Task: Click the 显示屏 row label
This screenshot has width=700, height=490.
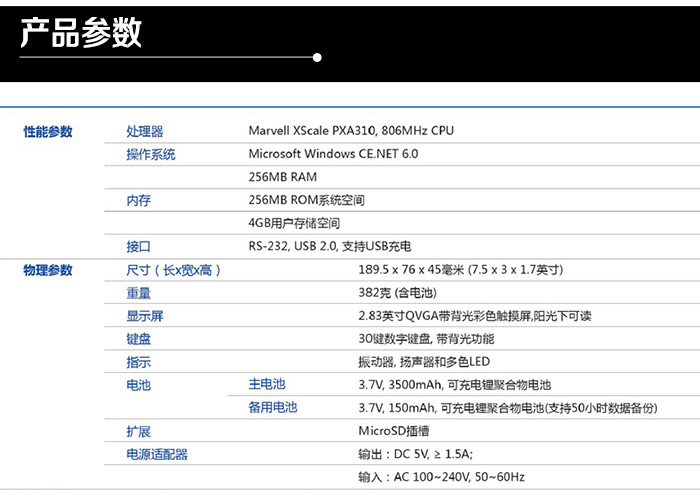Action: point(144,316)
